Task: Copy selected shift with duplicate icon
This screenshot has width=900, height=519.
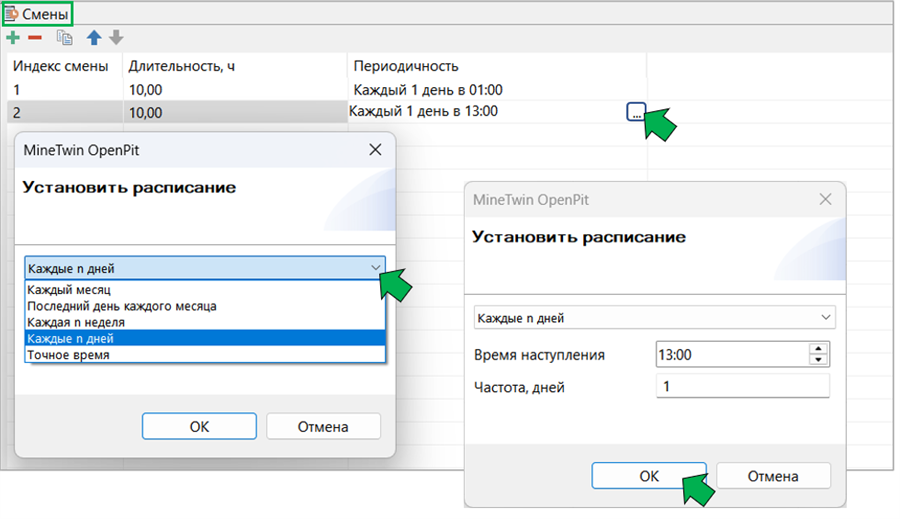Action: tap(64, 38)
